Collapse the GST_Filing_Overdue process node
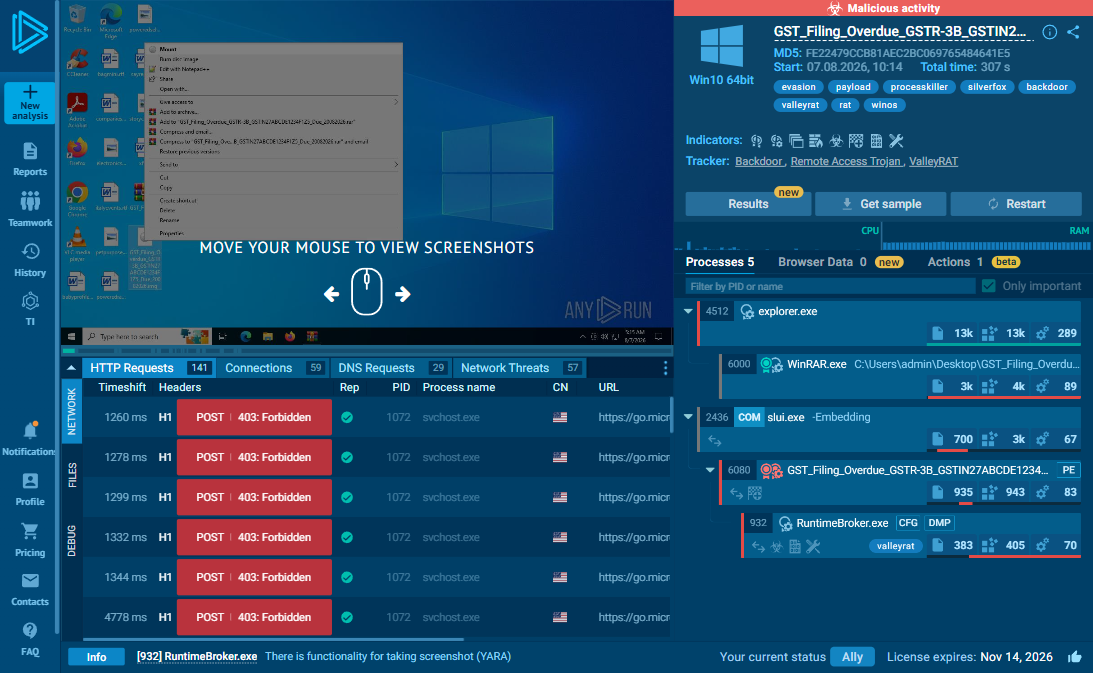The width and height of the screenshot is (1093, 673). [710, 470]
